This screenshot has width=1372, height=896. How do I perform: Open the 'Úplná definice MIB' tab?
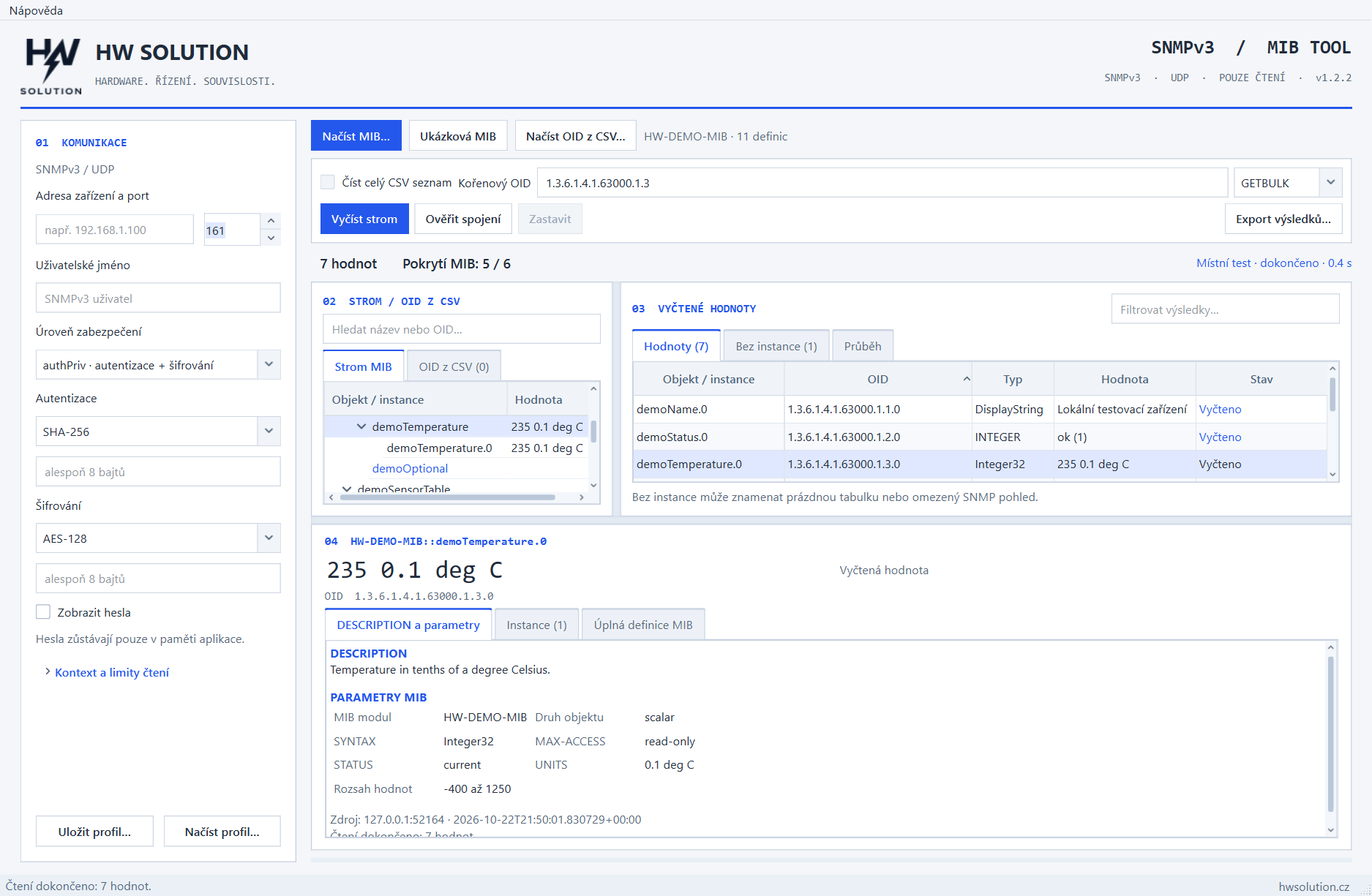(x=643, y=625)
